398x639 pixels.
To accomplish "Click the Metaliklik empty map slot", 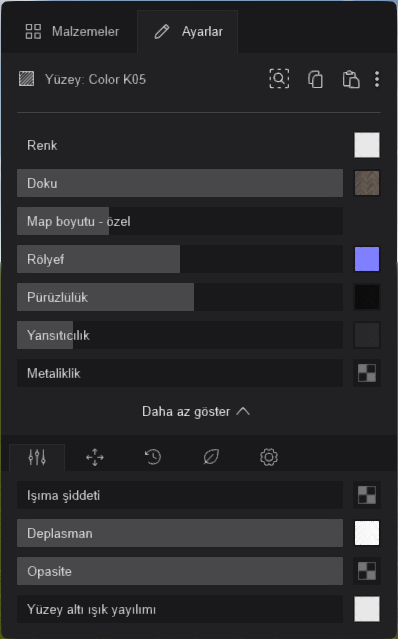I will [367, 373].
